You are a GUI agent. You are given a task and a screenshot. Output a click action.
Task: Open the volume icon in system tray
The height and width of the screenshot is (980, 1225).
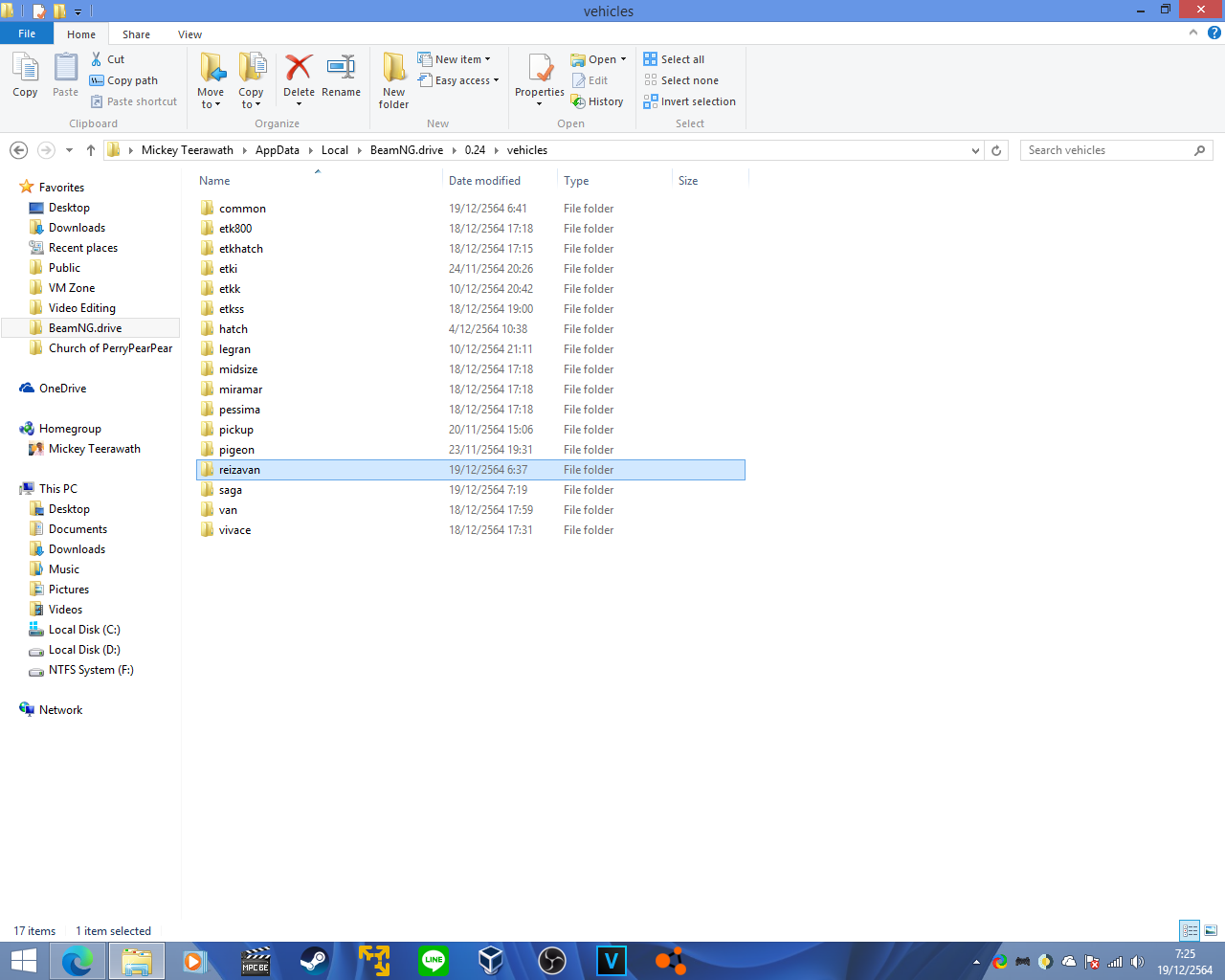[x=1137, y=962]
